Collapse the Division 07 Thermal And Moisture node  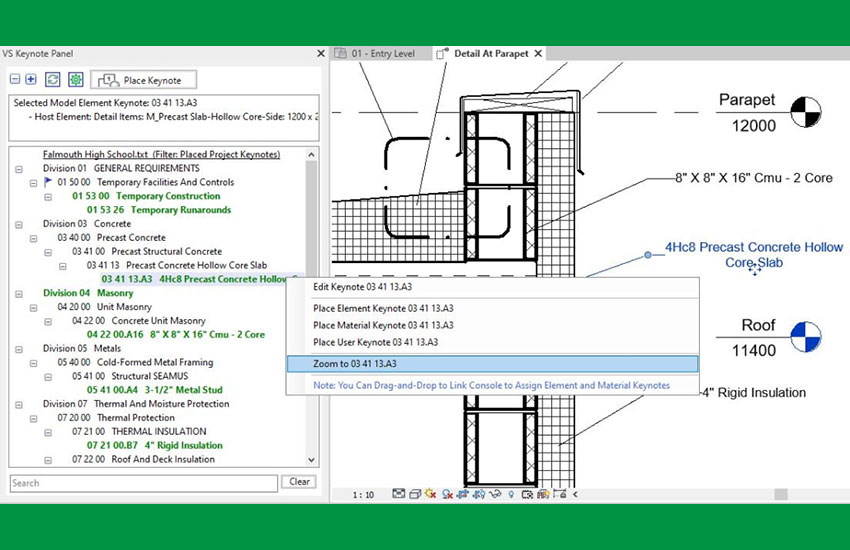(x=19, y=404)
